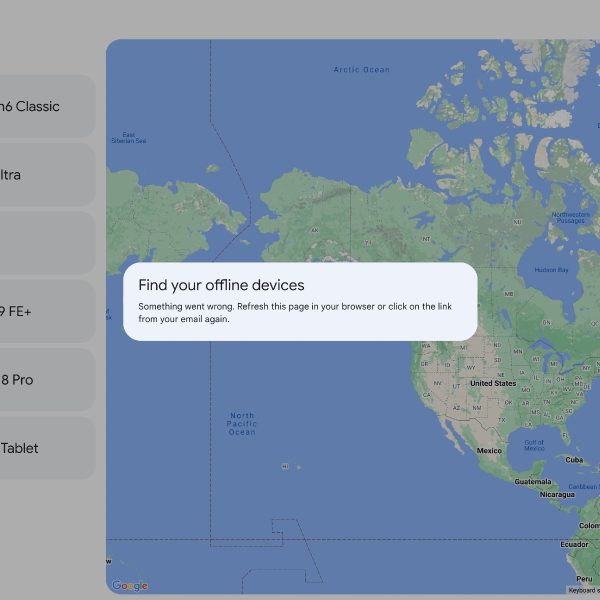Click the Google logo on the map
This screenshot has height=600, width=600.
point(130,586)
